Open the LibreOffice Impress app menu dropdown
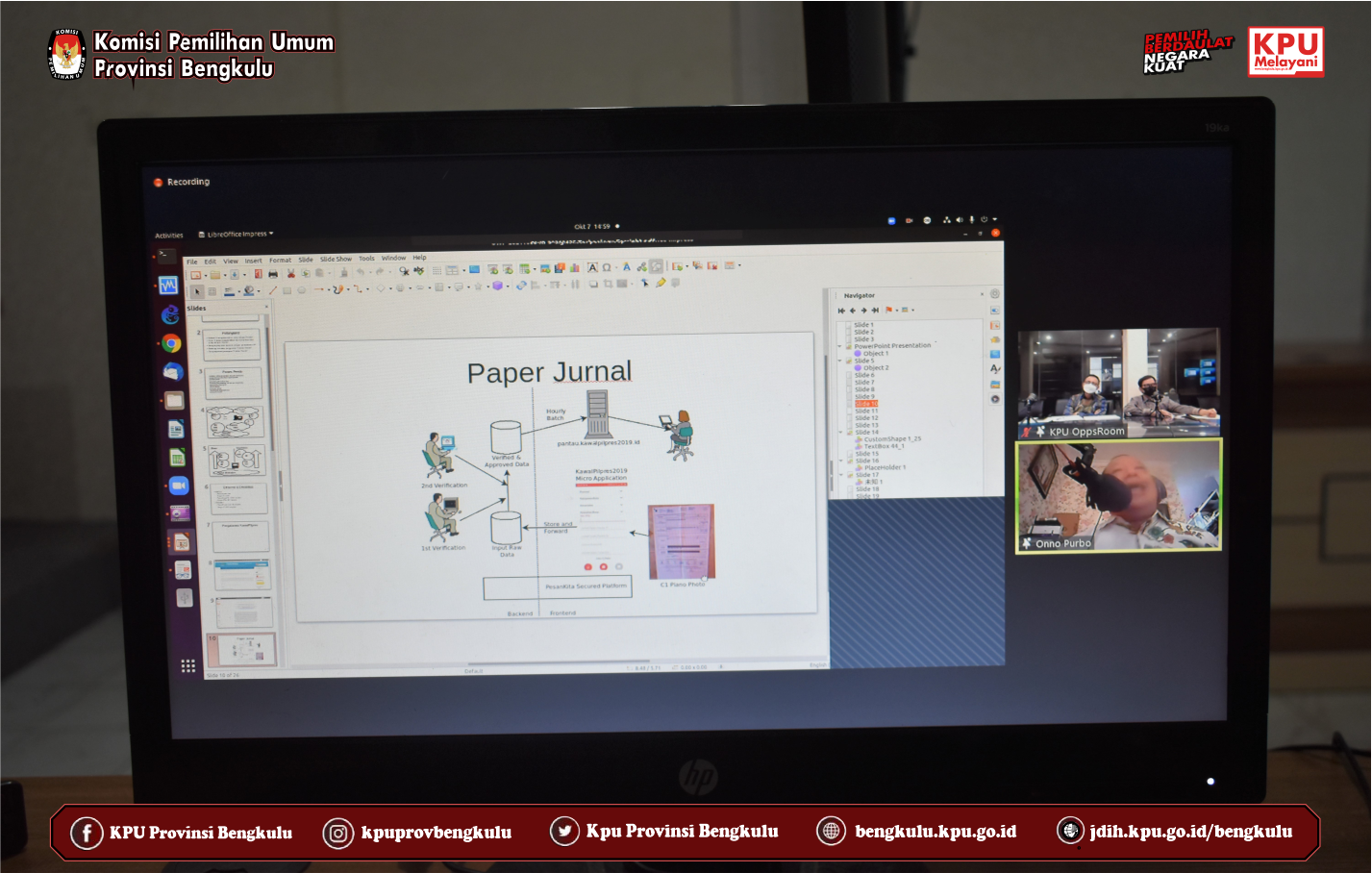 237,234
